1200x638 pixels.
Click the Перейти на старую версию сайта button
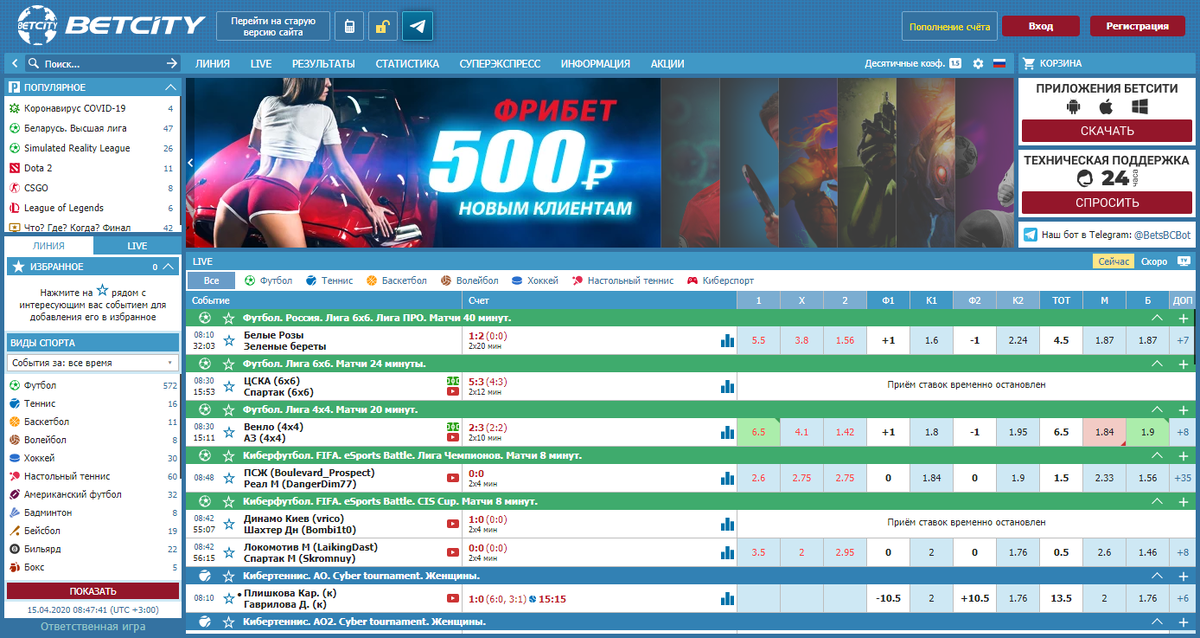[x=273, y=26]
